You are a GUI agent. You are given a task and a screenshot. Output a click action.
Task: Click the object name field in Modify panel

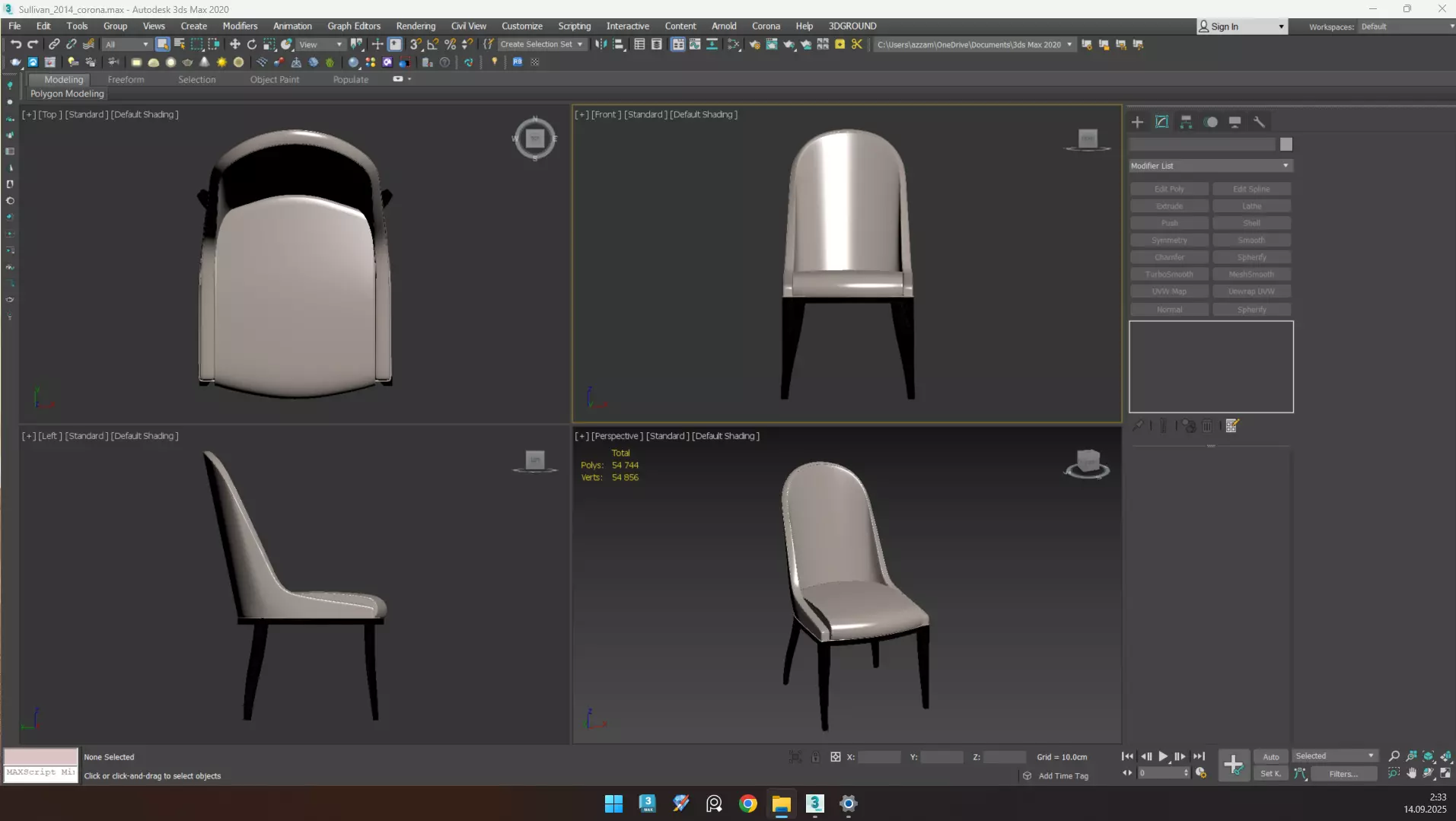pos(1203,145)
